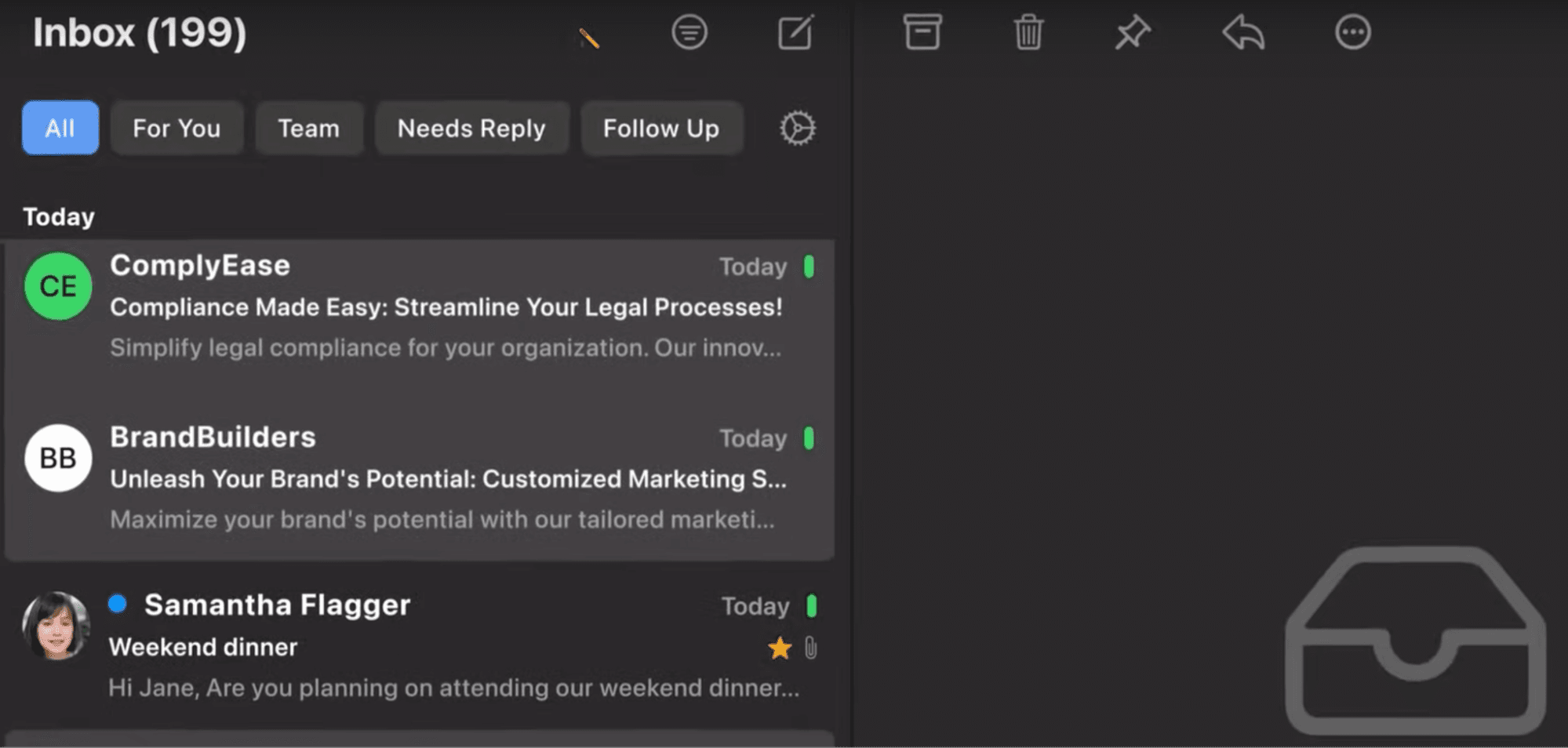Image resolution: width=1568 pixels, height=748 pixels.
Task: Open the ComplyEase compliance email
Action: (445, 307)
